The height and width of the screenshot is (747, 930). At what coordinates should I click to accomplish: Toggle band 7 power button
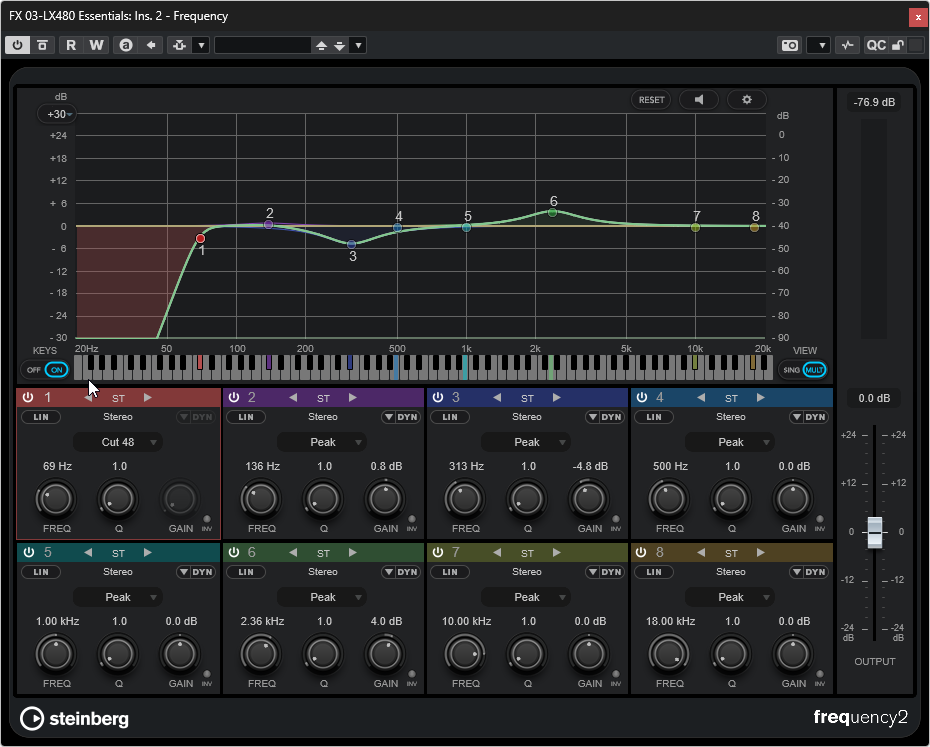click(x=438, y=552)
